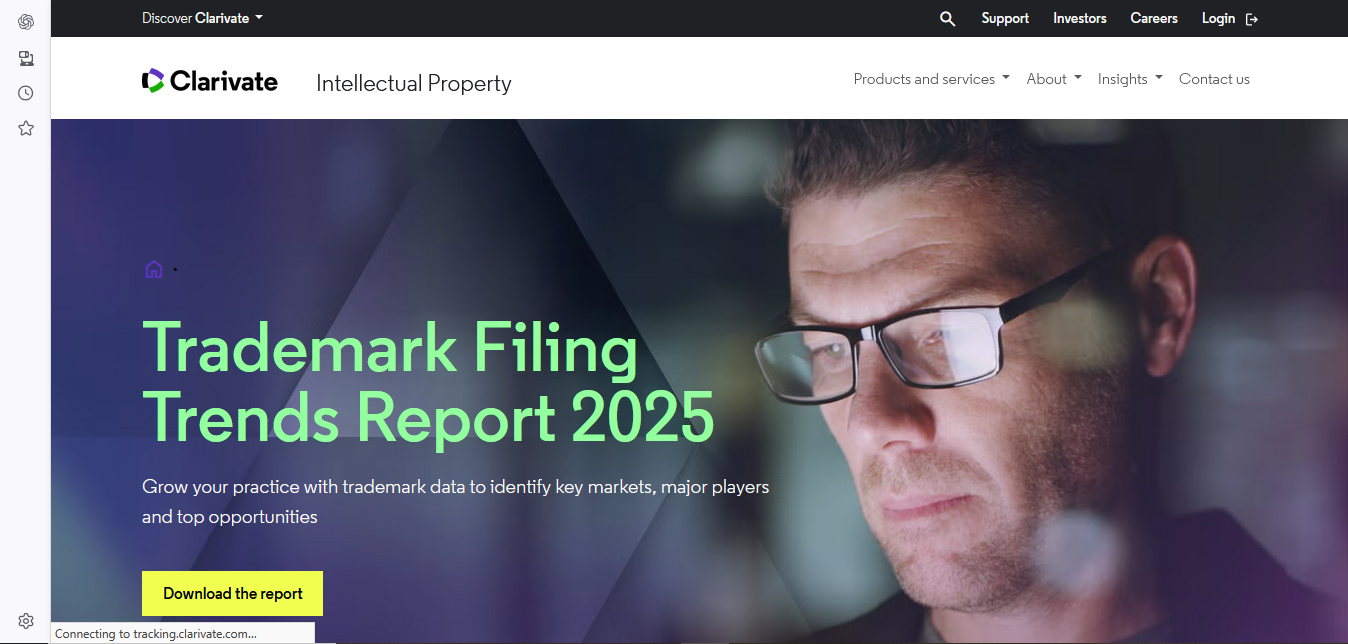Open the history clock icon
This screenshot has width=1348, height=644.
click(x=26, y=93)
